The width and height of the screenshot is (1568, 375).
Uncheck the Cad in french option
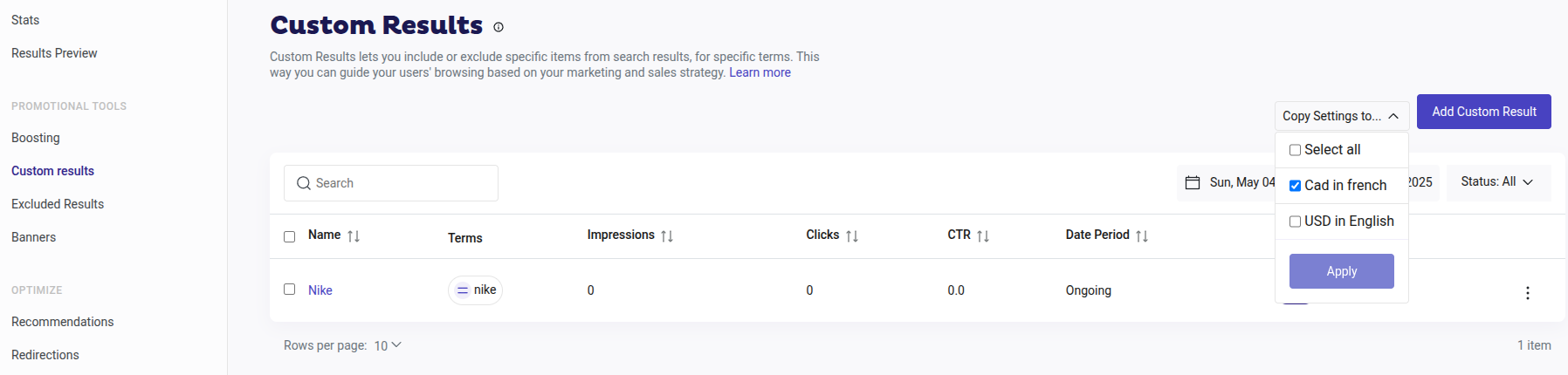tap(1296, 186)
